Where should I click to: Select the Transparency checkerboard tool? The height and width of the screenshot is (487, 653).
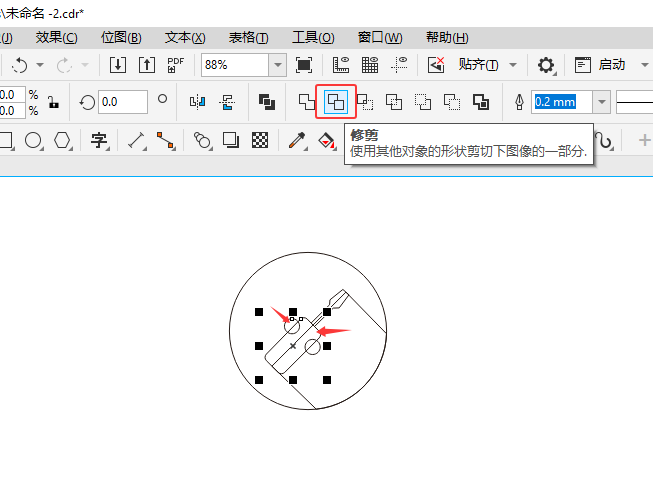click(x=260, y=140)
